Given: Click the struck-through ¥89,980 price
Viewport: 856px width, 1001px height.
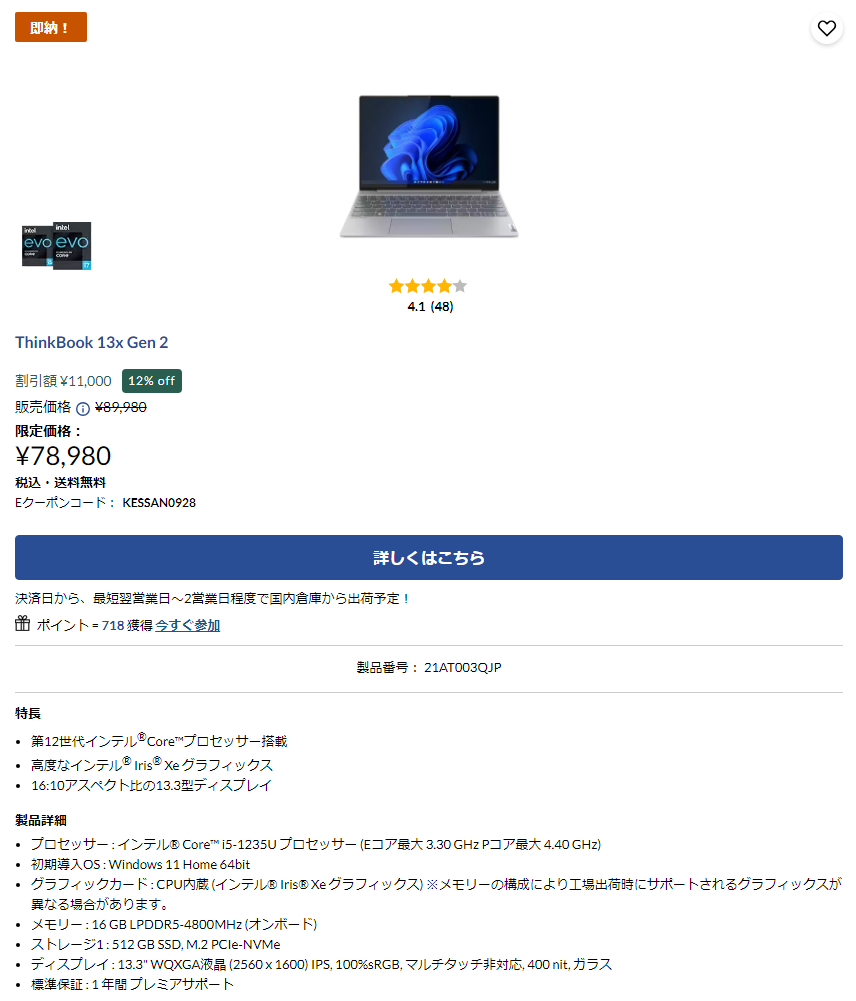Looking at the screenshot, I should 121,407.
